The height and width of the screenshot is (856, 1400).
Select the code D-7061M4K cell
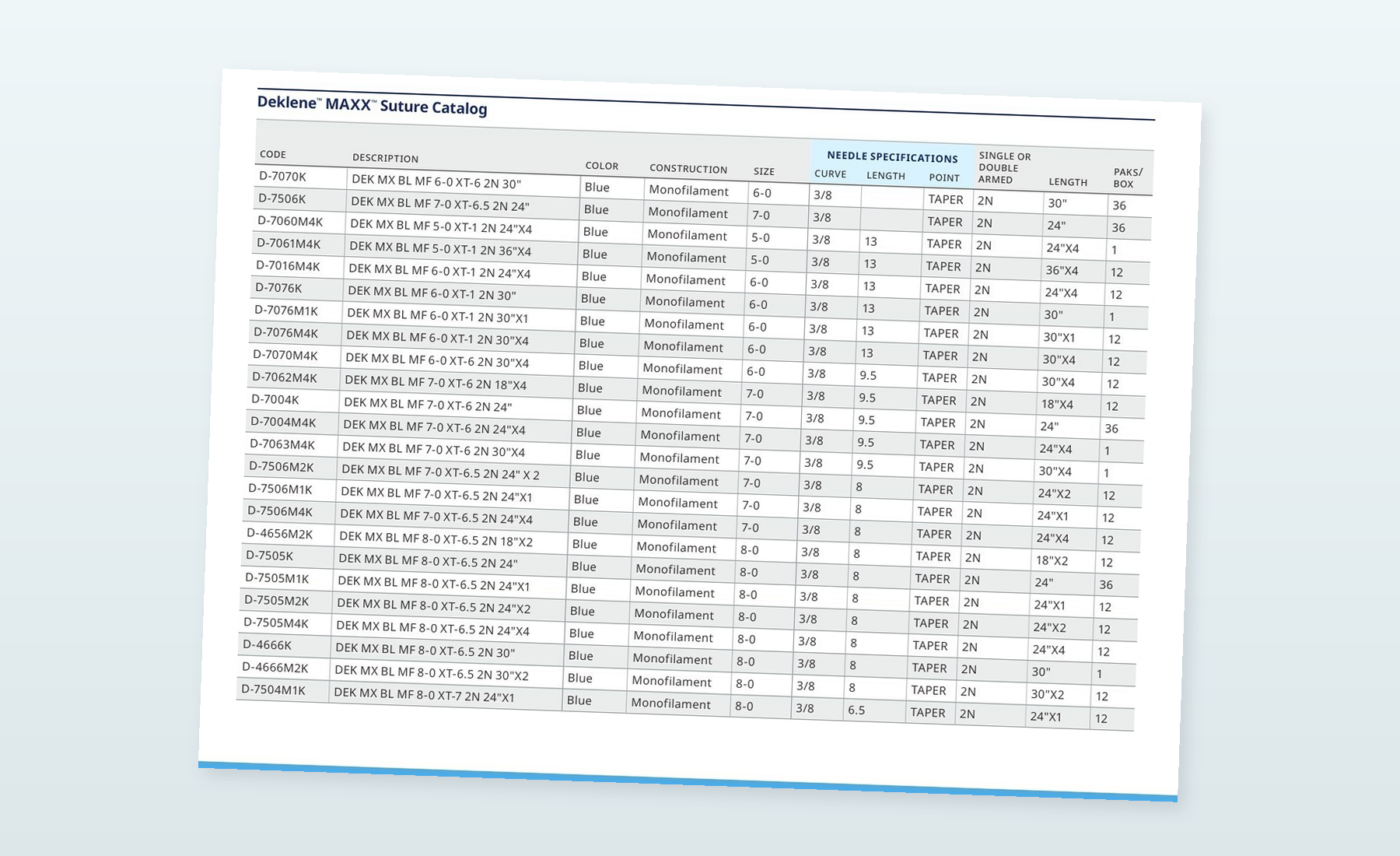(289, 244)
